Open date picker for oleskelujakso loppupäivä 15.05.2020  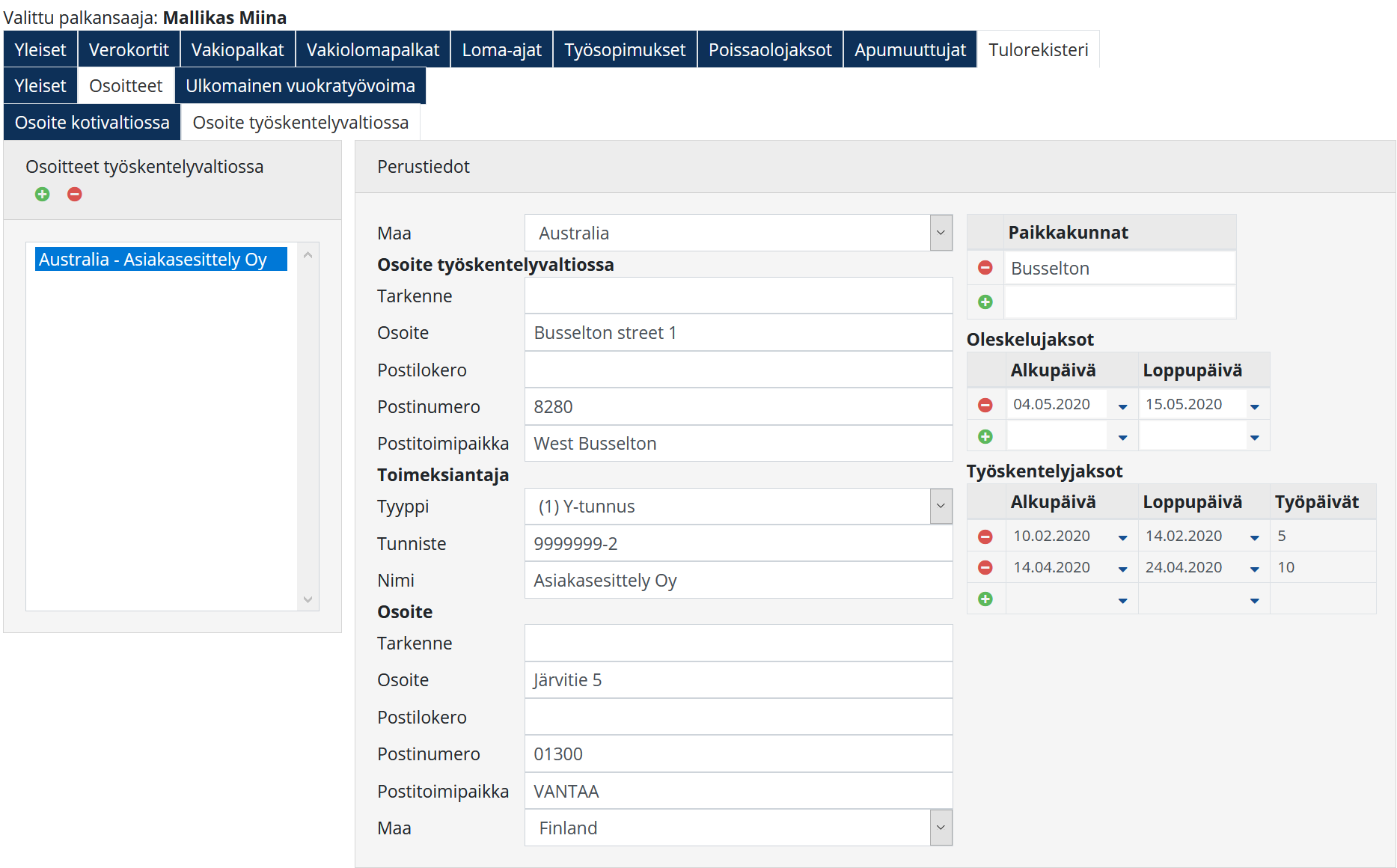click(1255, 406)
